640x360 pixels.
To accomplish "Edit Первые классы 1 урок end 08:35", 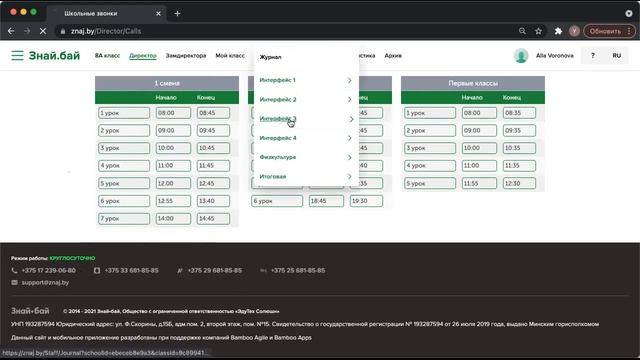I will (519, 113).
